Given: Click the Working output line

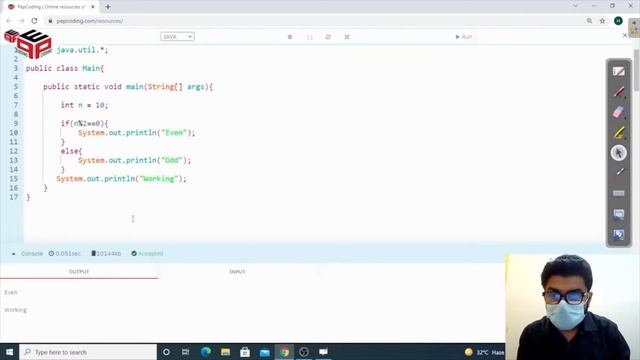Looking at the screenshot, I should [x=16, y=310].
